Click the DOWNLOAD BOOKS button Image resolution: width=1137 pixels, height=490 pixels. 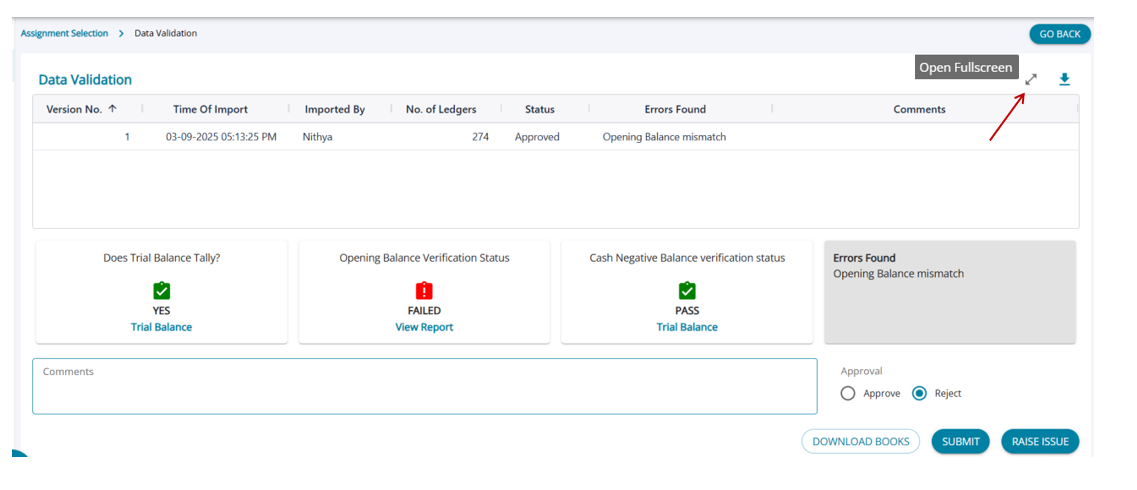(860, 441)
